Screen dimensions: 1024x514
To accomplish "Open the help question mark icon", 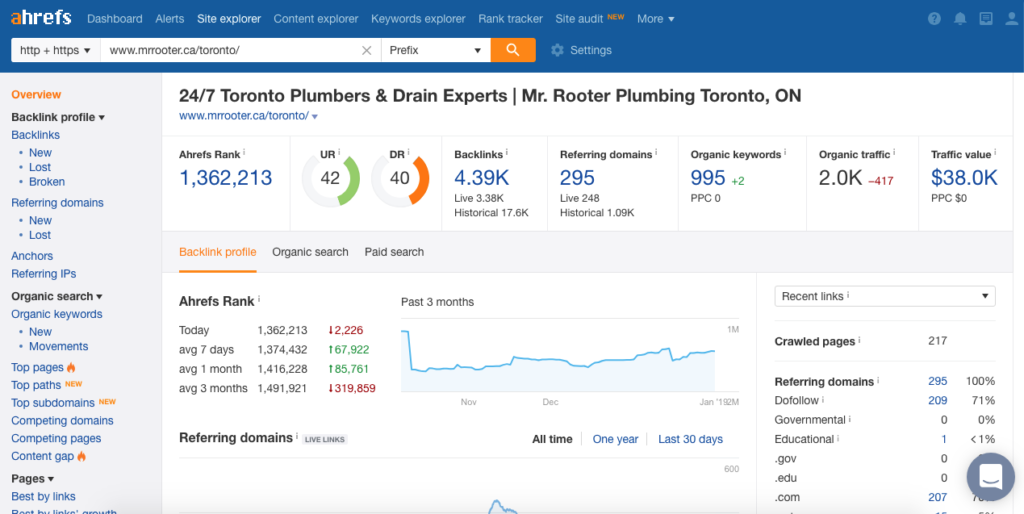I will point(935,19).
